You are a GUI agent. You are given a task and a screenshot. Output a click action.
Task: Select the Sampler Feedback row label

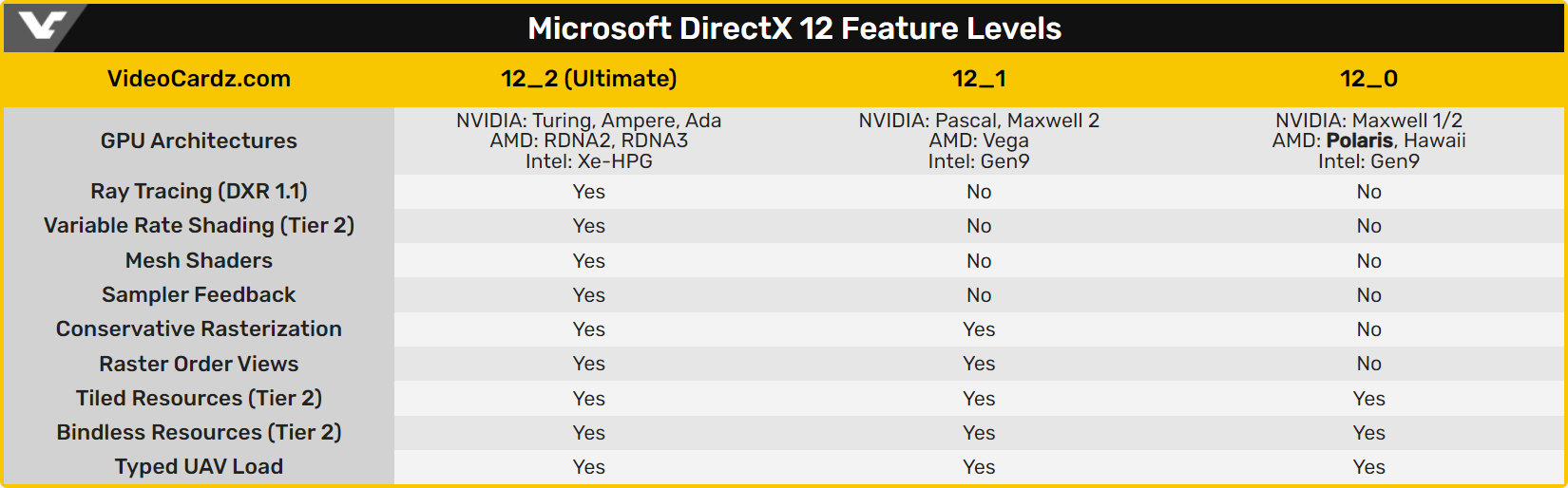coord(199,294)
